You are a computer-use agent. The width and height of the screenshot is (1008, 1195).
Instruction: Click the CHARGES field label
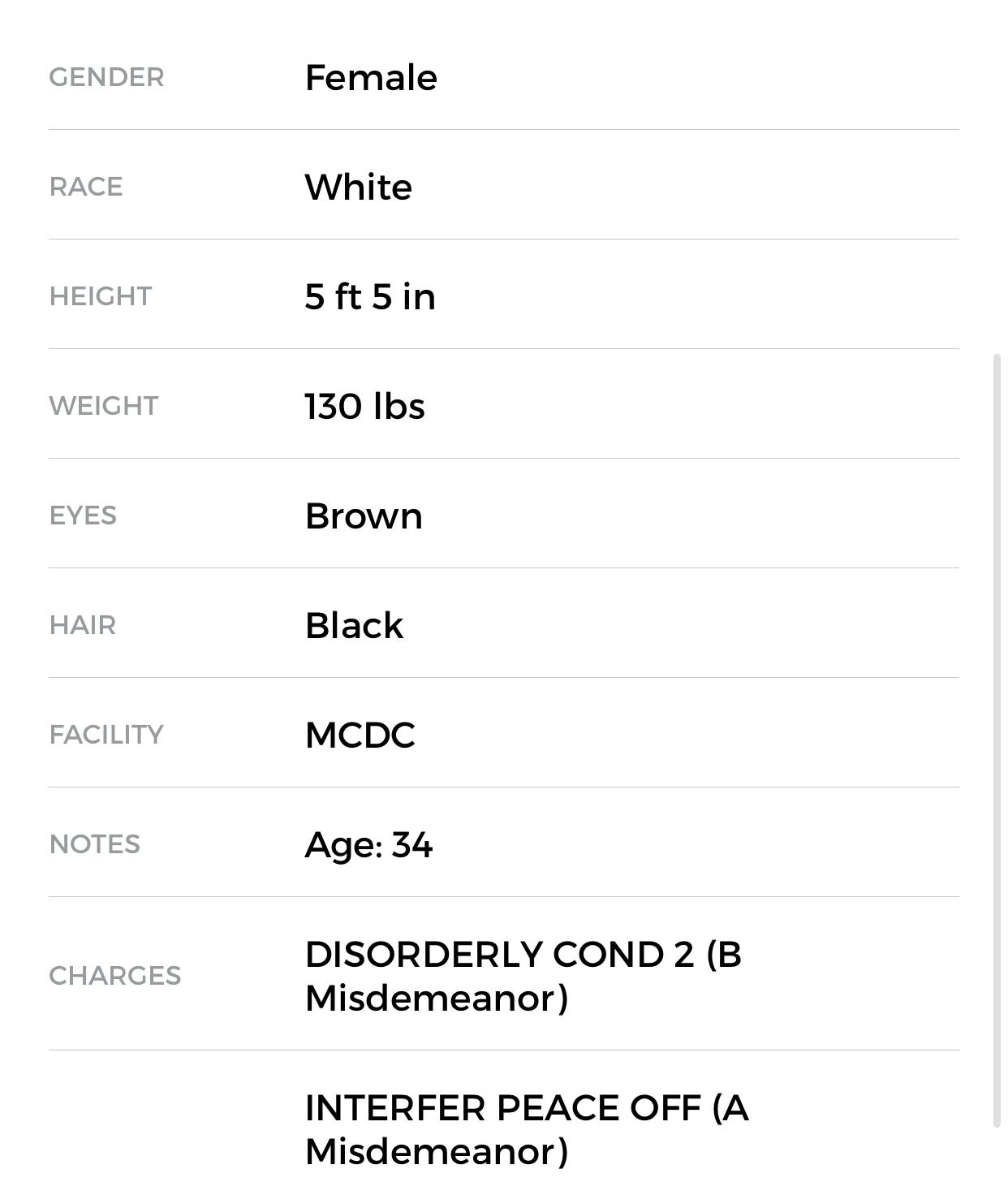[x=114, y=976]
